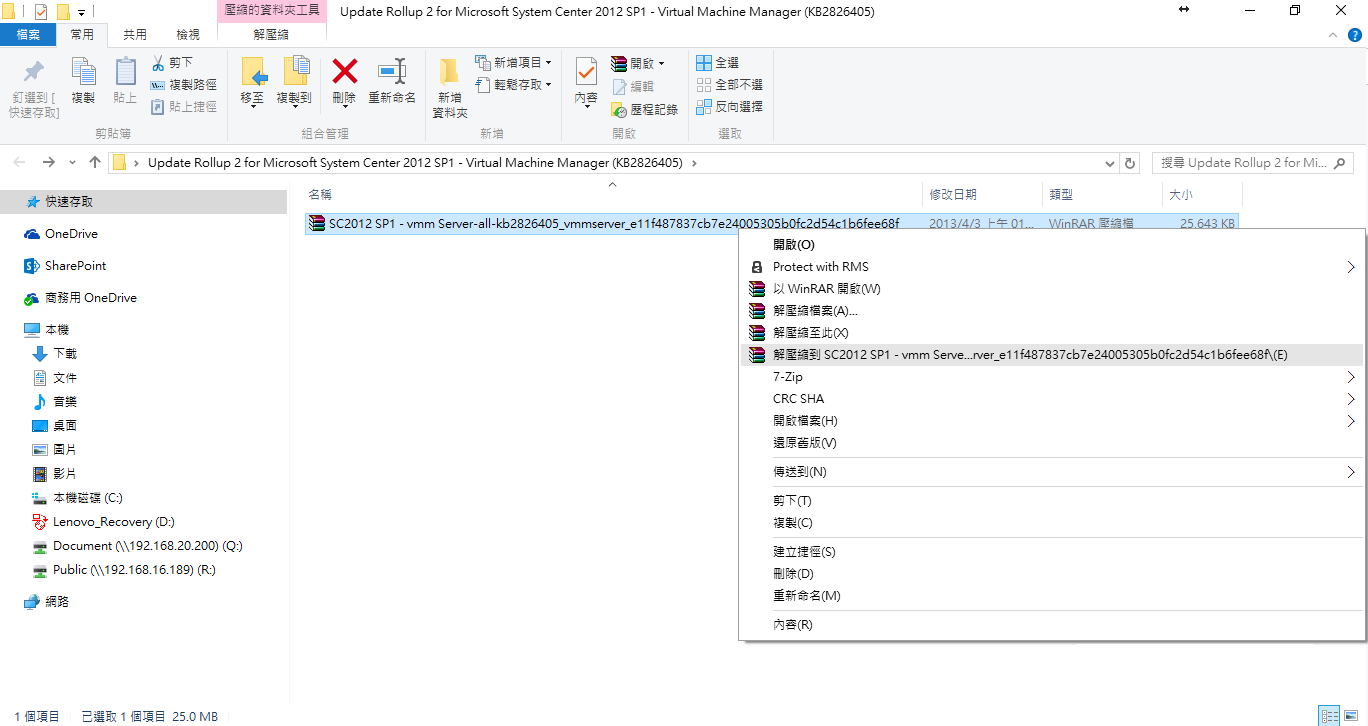Click the Up one level arrow

[x=95, y=162]
